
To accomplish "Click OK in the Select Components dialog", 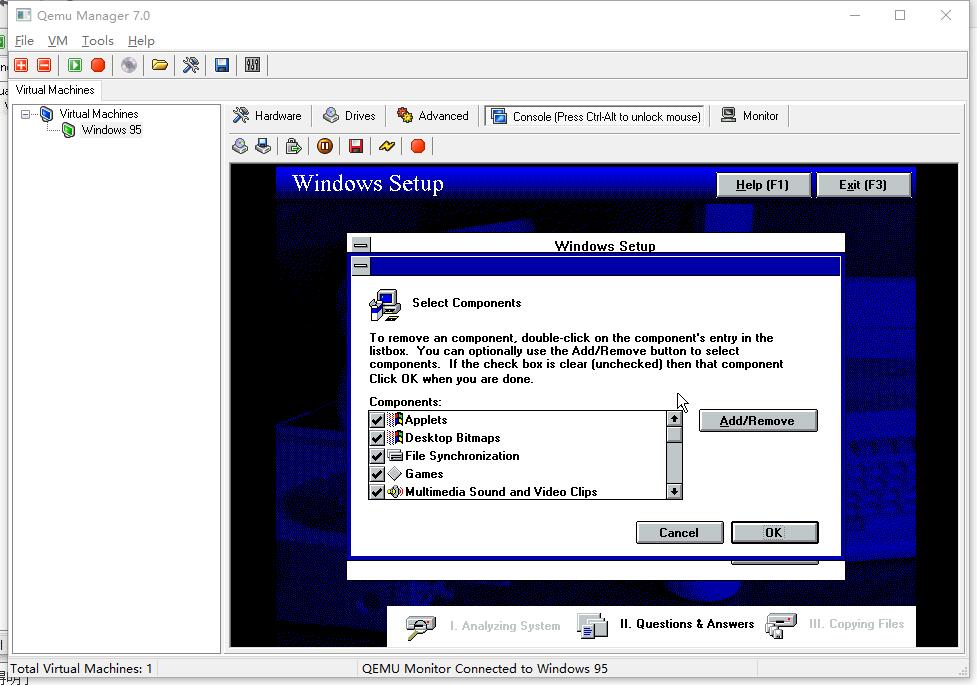I will click(x=774, y=533).
